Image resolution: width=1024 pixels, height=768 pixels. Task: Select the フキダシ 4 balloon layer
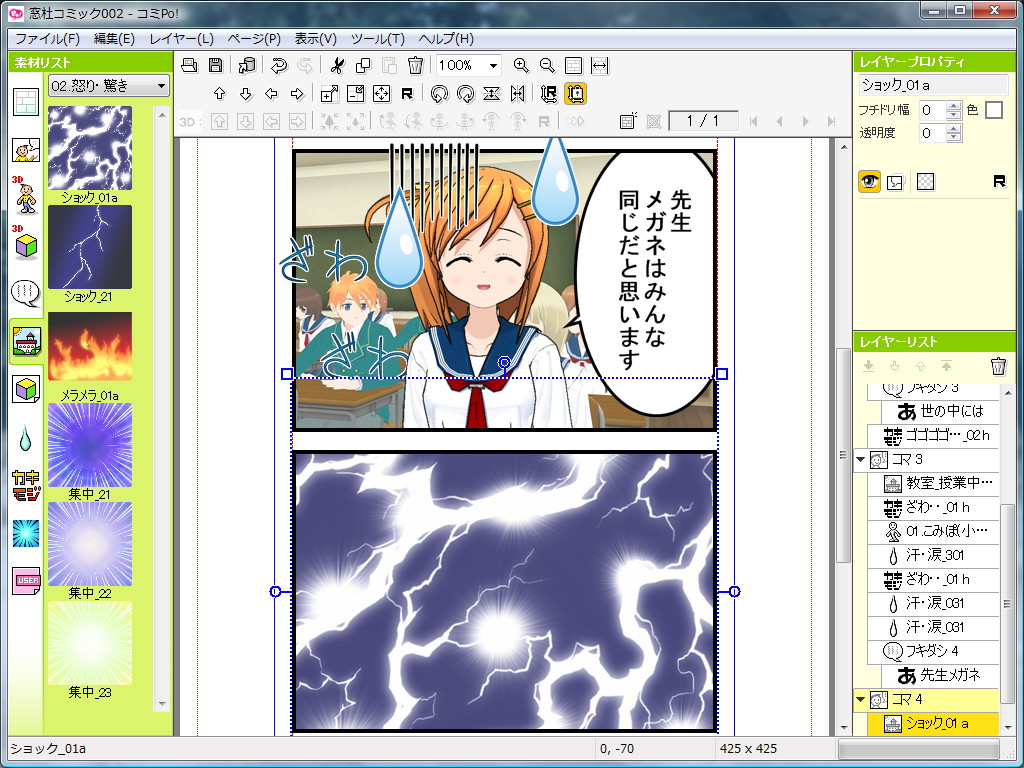coord(933,651)
